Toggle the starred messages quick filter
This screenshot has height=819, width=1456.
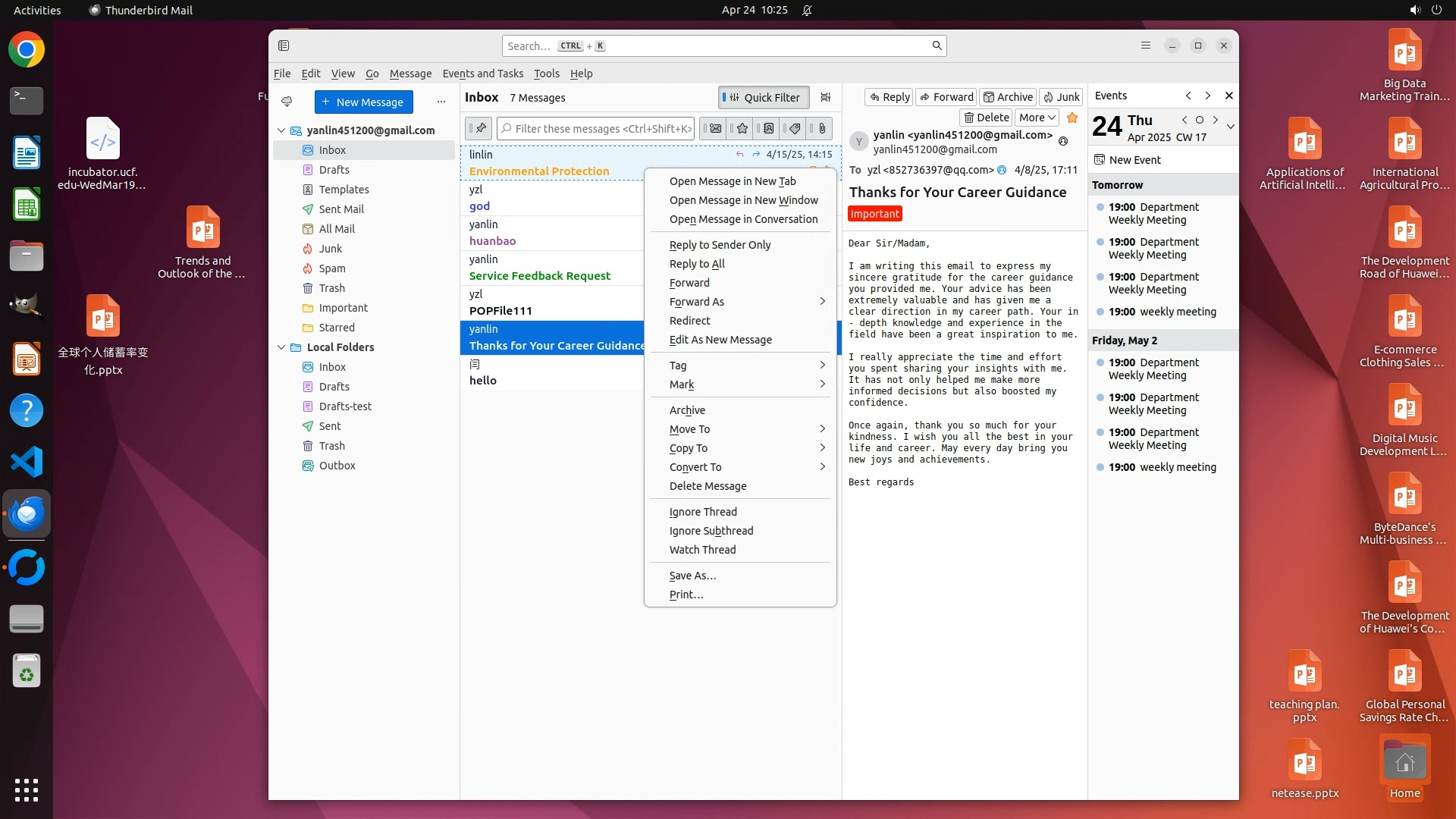coord(742,128)
